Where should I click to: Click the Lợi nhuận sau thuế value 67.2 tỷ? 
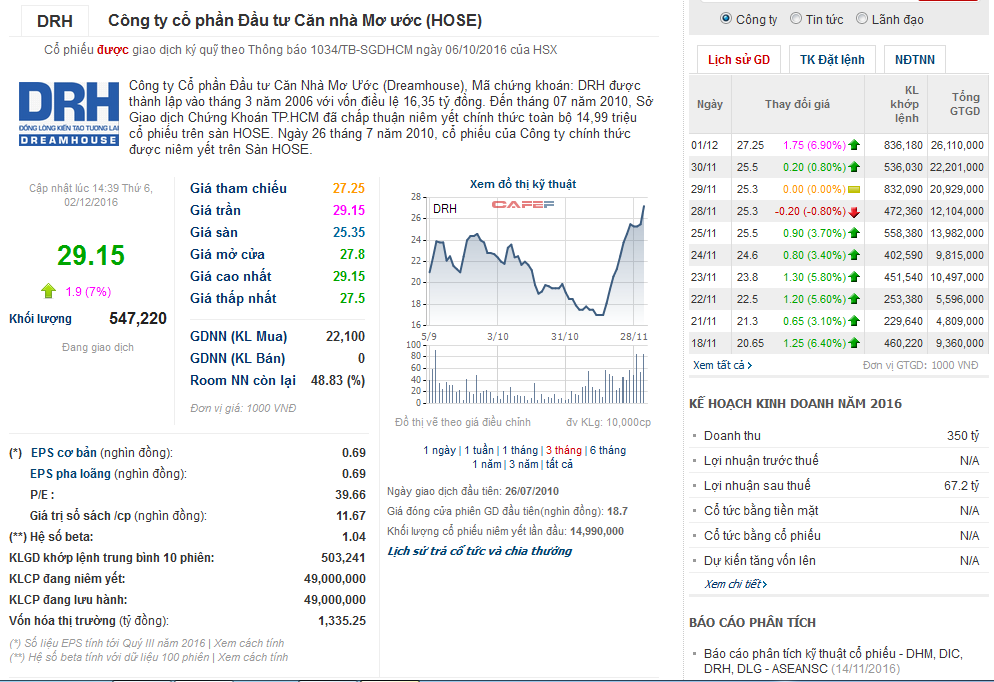pos(961,486)
